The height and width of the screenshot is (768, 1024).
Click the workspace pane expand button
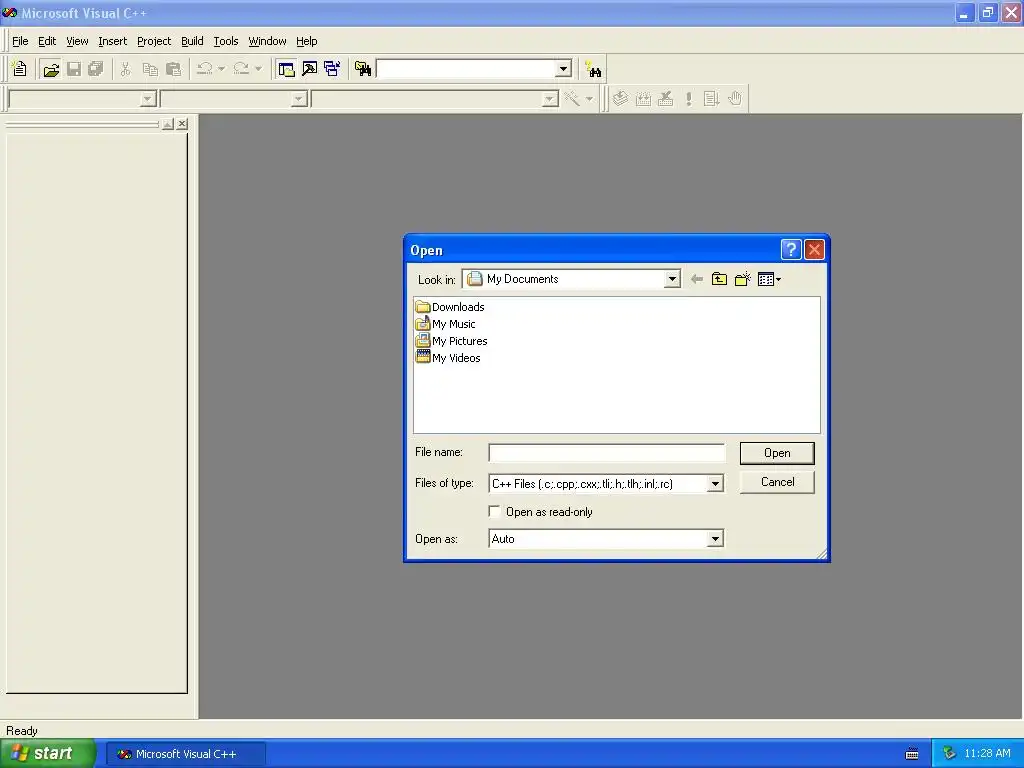pos(168,123)
